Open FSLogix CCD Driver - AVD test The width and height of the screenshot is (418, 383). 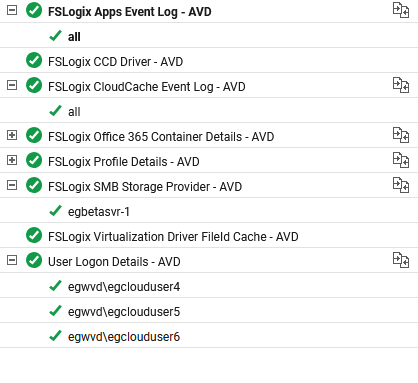(115, 62)
